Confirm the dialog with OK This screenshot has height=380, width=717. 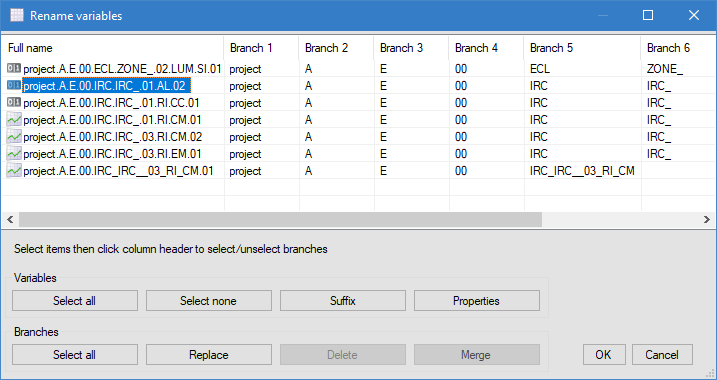[604, 355]
